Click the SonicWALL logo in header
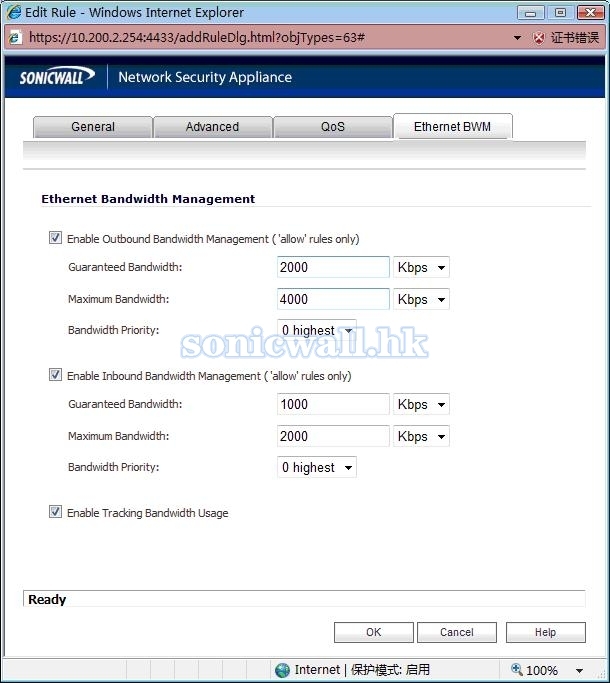The image size is (610, 683). tap(57, 77)
